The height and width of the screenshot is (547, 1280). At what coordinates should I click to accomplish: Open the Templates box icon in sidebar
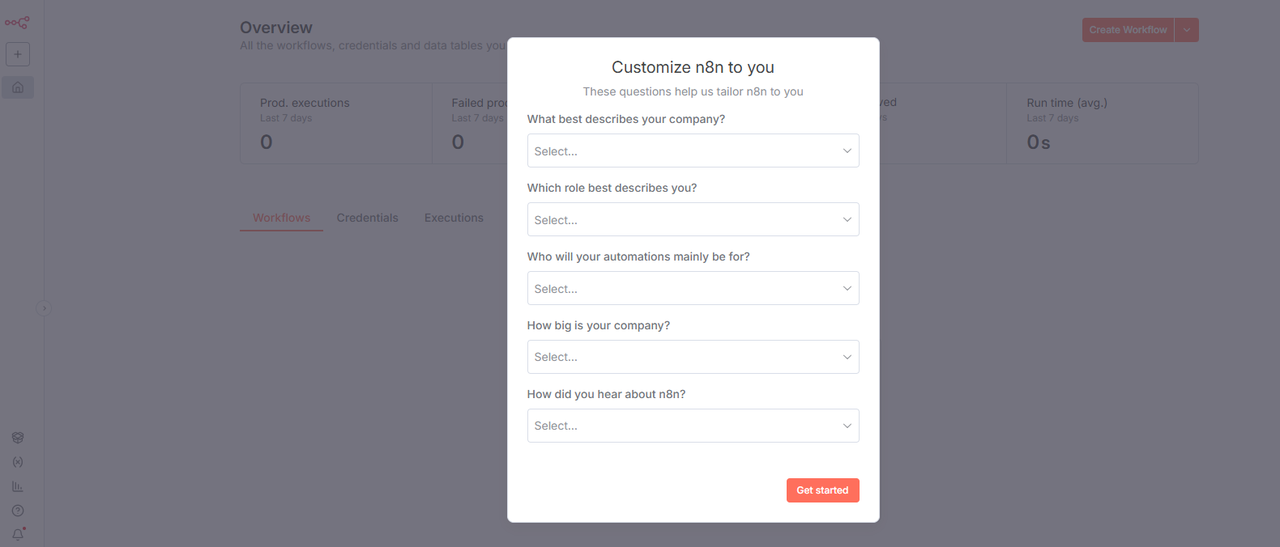tap(17, 438)
